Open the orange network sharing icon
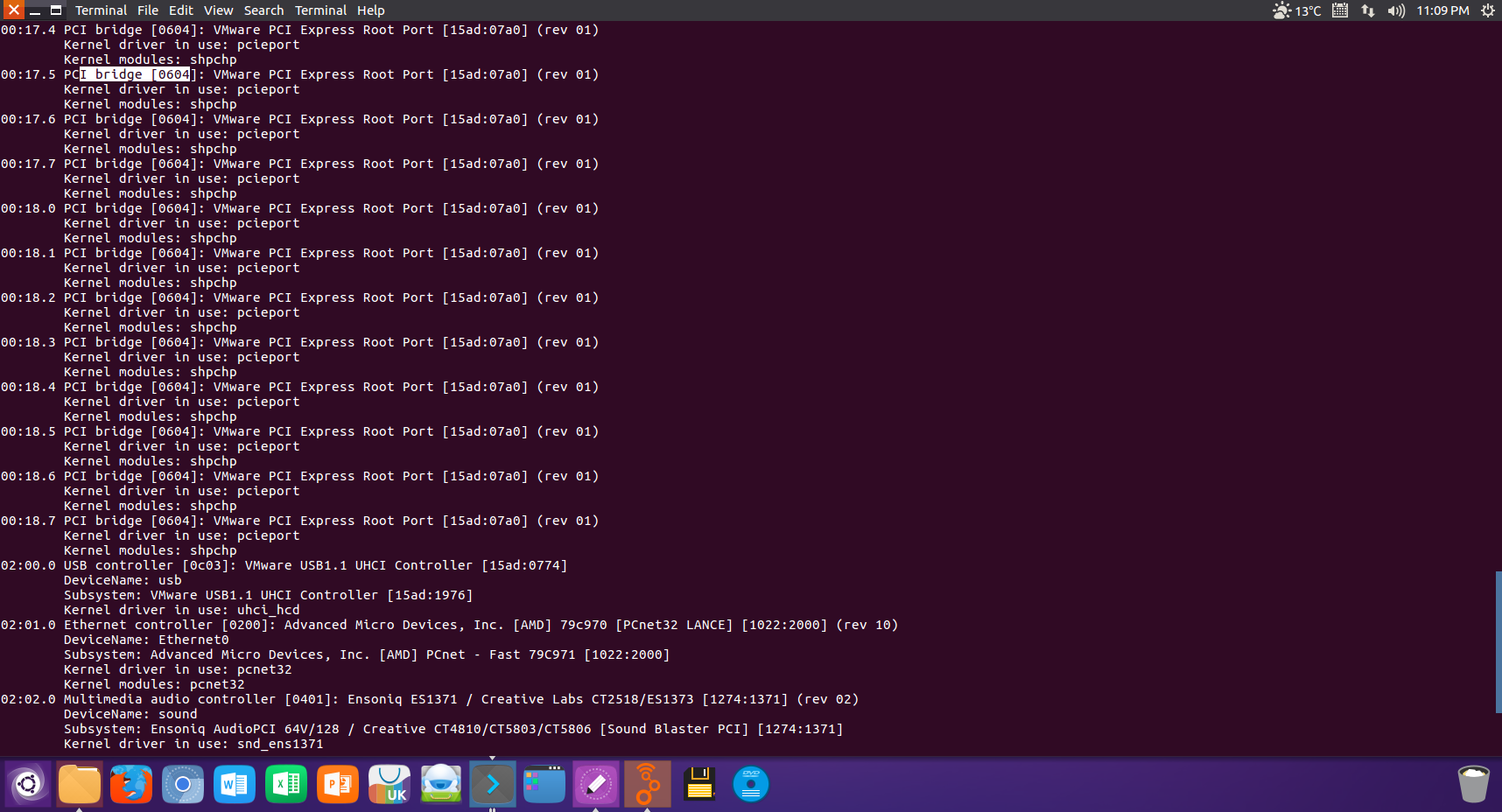The height and width of the screenshot is (812, 1502). [x=648, y=784]
